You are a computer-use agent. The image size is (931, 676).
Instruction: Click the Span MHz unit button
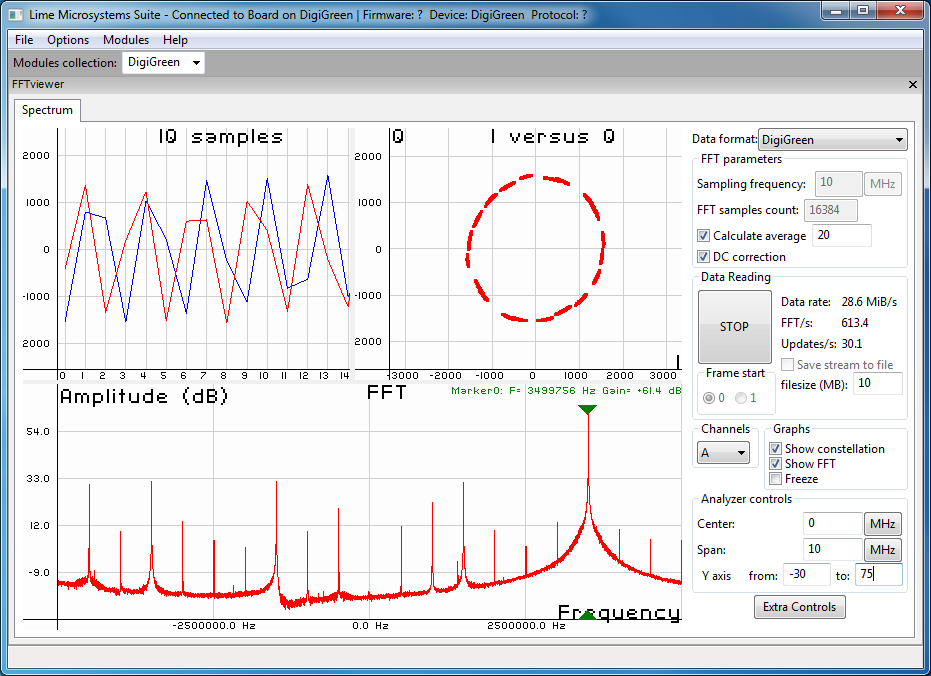click(882, 550)
